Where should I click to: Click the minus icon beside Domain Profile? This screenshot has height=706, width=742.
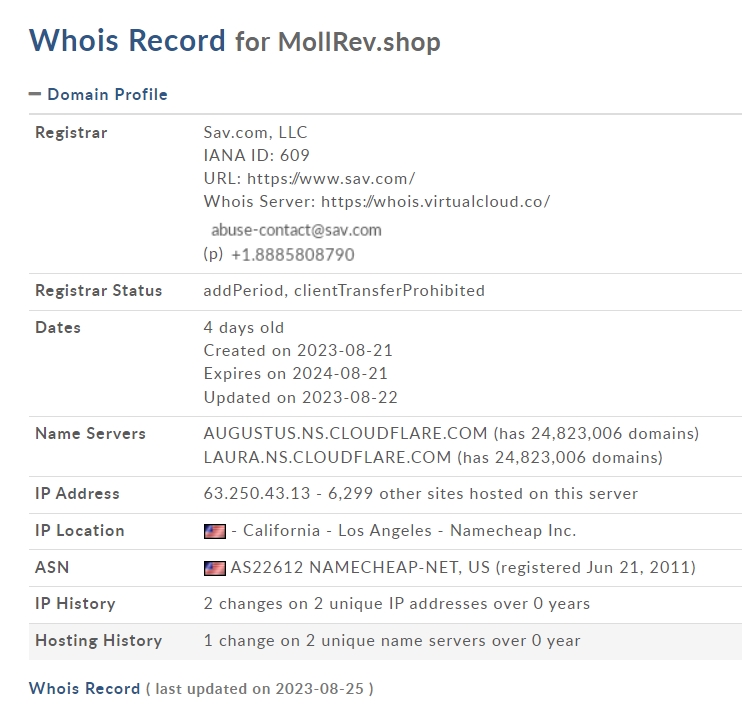35,94
